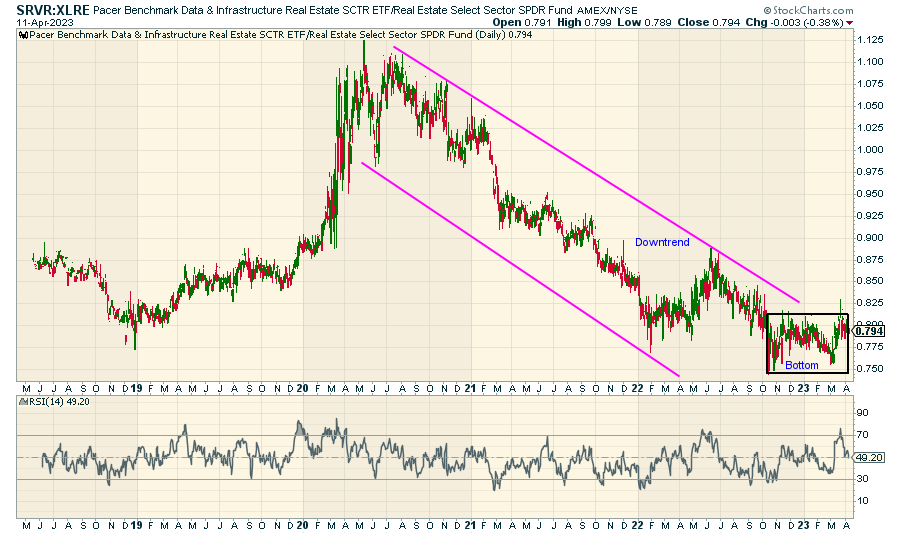The image size is (900, 534).
Task: Click the 0.875 price axis label
Action: coord(870,260)
